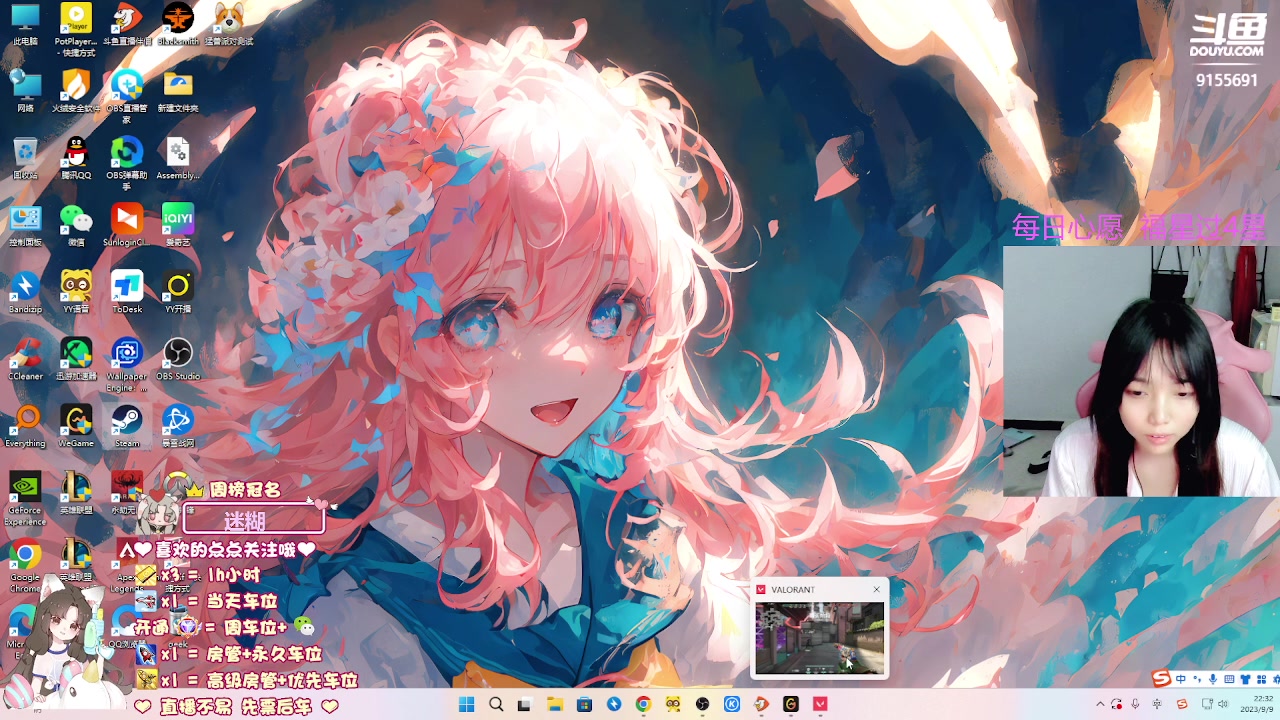Open the Assembly file icon on the desktop

click(178, 158)
